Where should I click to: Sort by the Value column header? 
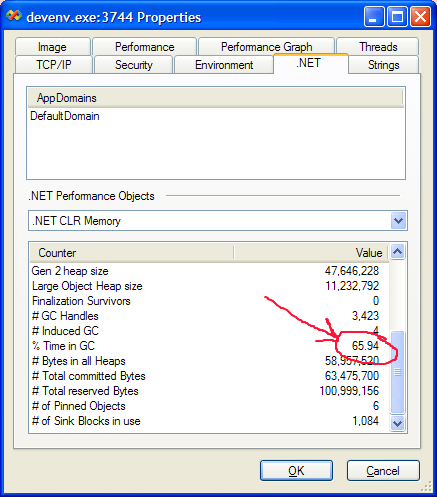(311, 253)
